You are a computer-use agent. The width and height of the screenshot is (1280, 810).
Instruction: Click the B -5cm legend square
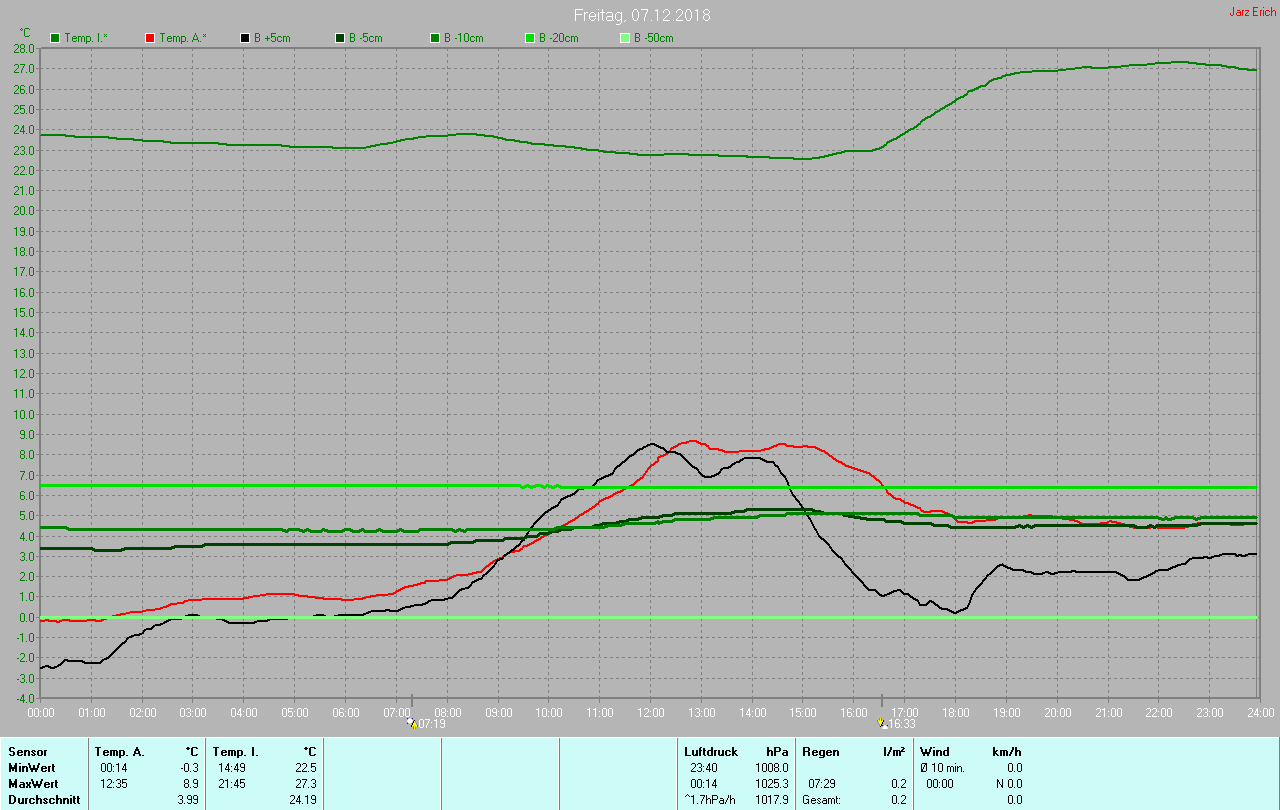point(340,38)
